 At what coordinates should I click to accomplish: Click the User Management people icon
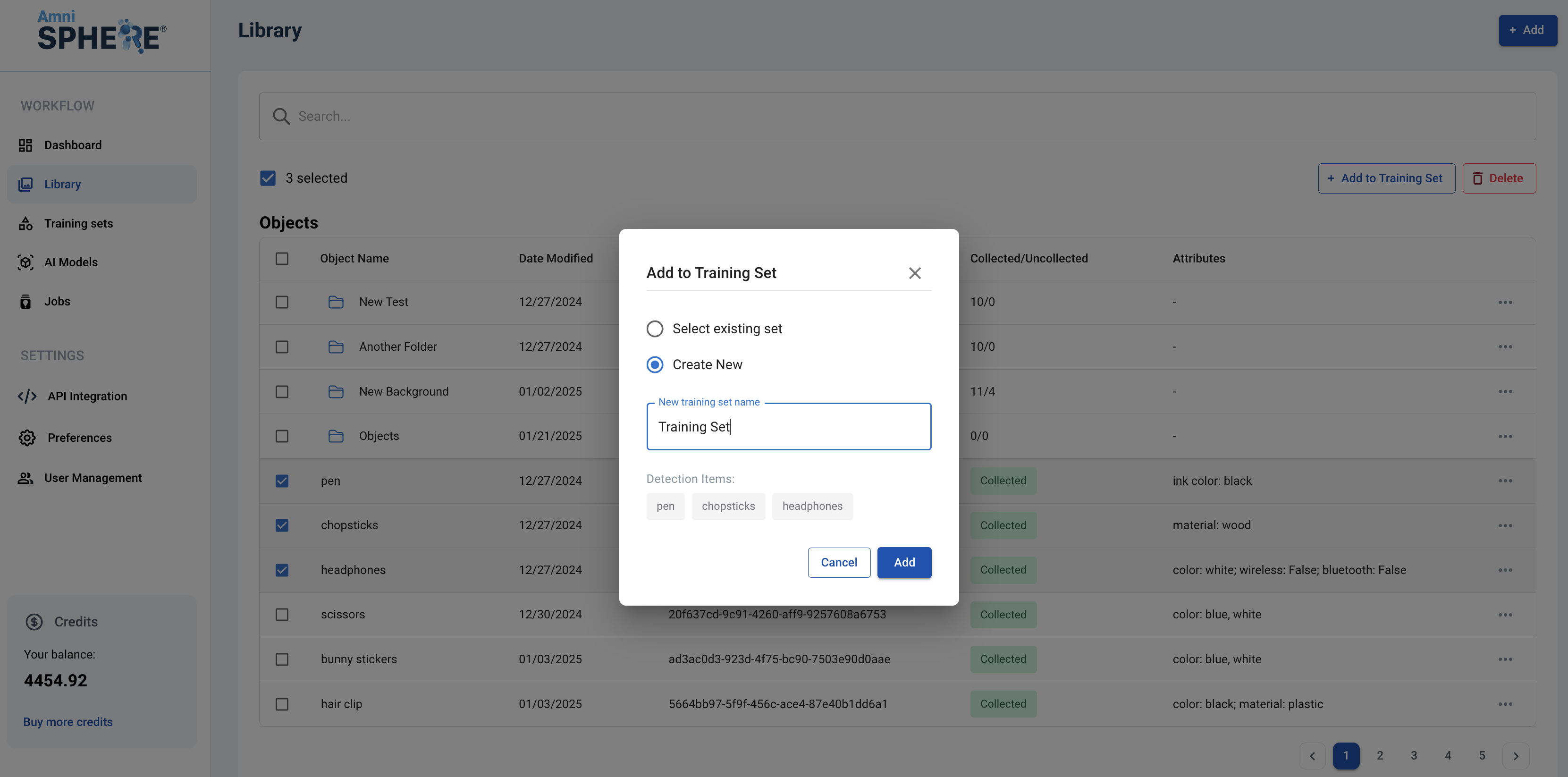(x=25, y=478)
